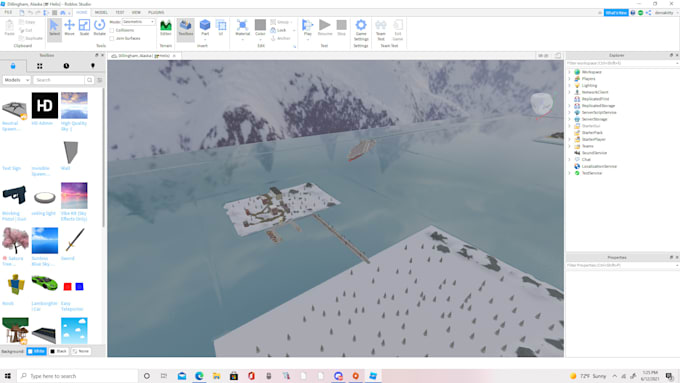Select the Move tool in ribbon
Viewport: 680px width, 383px height.
(69, 28)
